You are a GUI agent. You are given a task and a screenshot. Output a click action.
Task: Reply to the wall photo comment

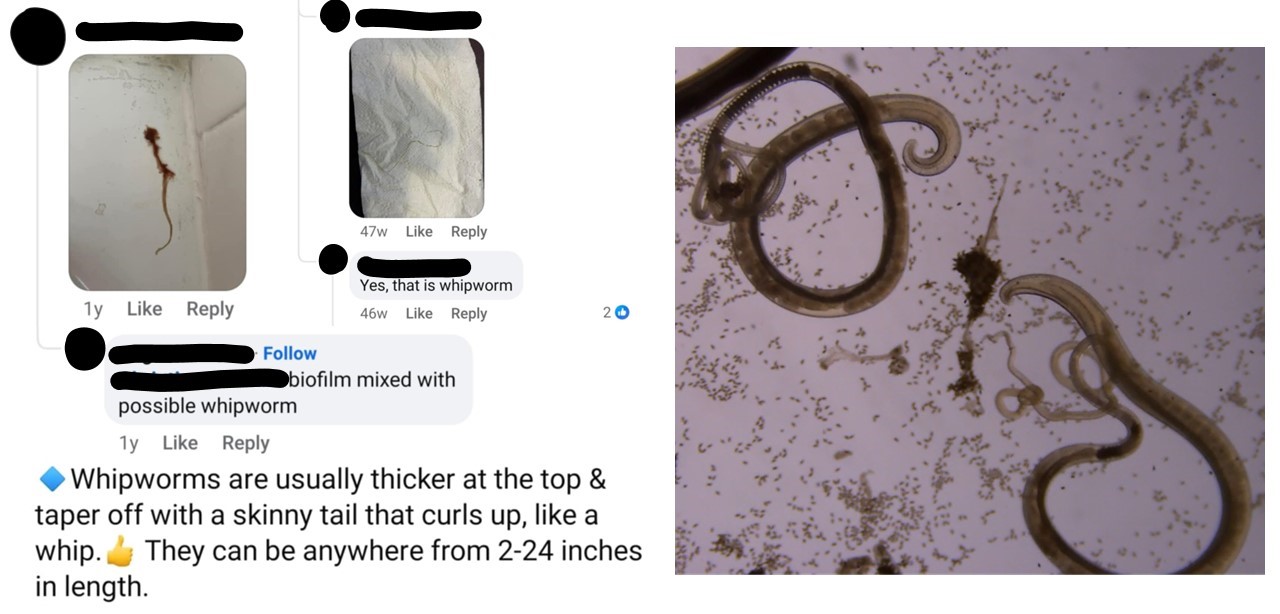(x=210, y=309)
